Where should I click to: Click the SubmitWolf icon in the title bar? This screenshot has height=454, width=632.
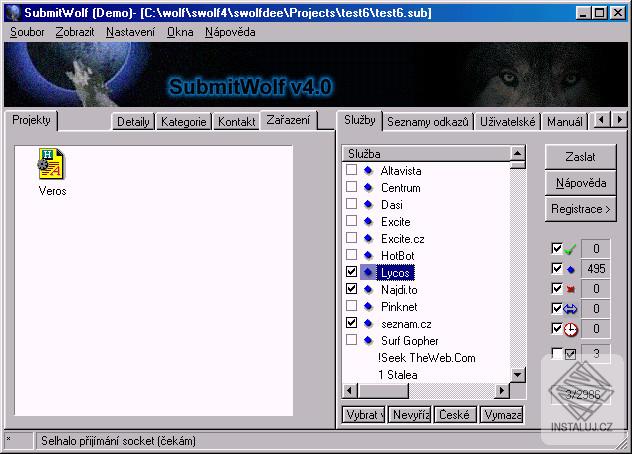tap(14, 12)
